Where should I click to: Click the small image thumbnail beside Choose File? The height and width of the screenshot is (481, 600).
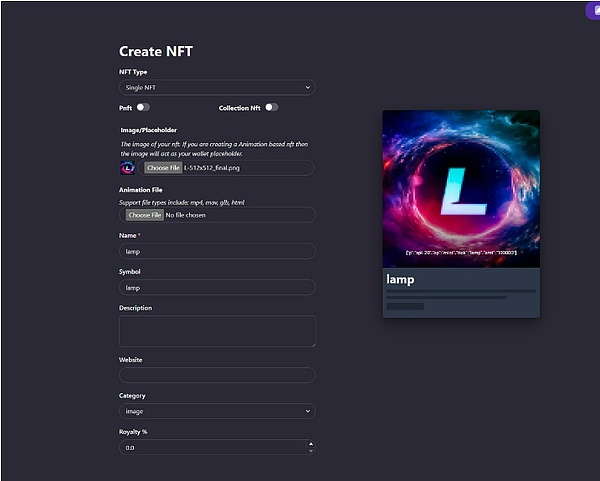(x=127, y=168)
